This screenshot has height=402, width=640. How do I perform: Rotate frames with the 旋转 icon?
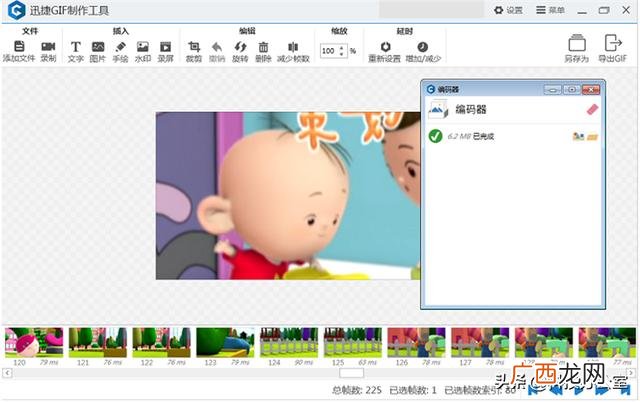[x=240, y=47]
